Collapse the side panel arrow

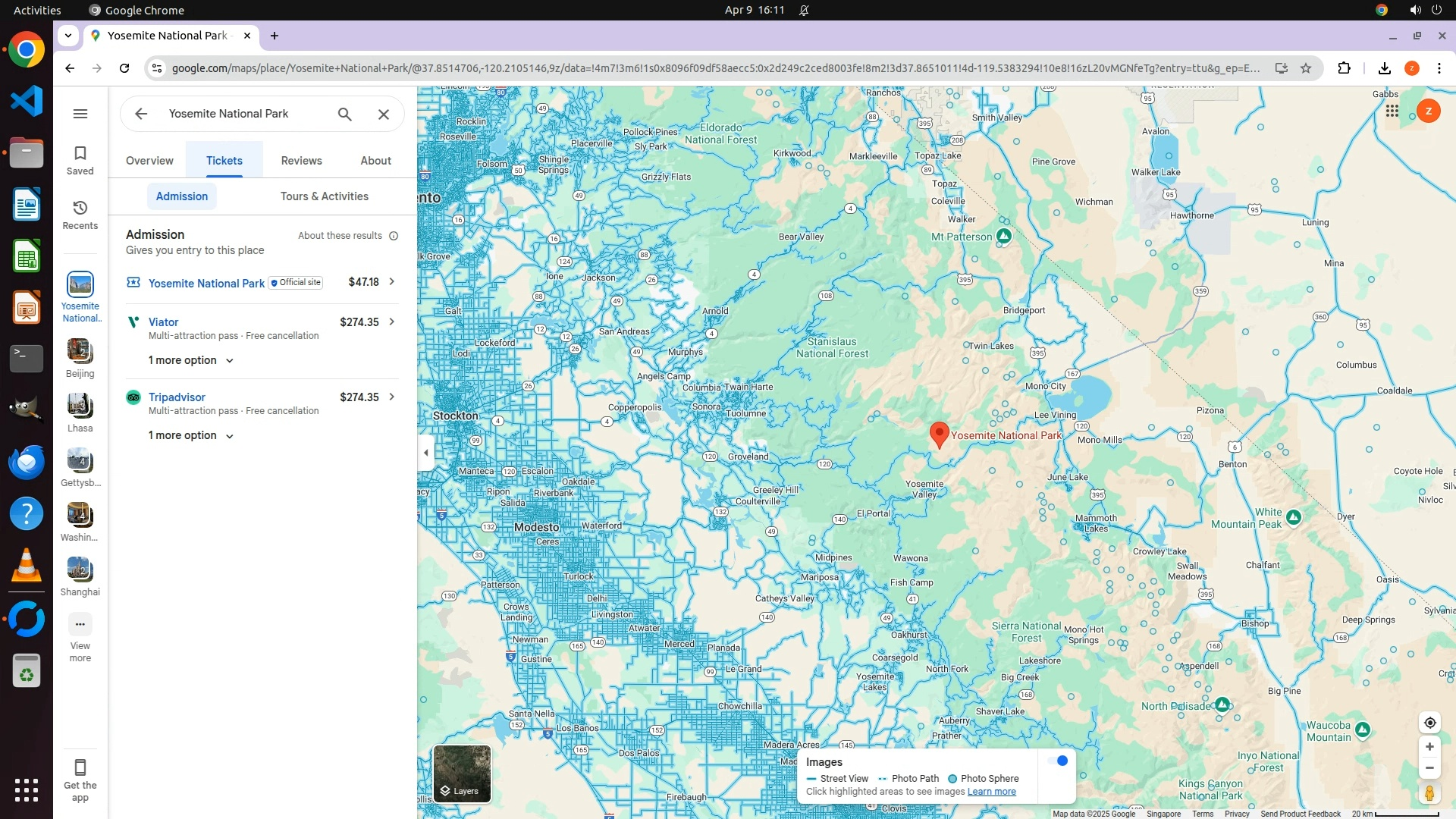click(x=426, y=453)
